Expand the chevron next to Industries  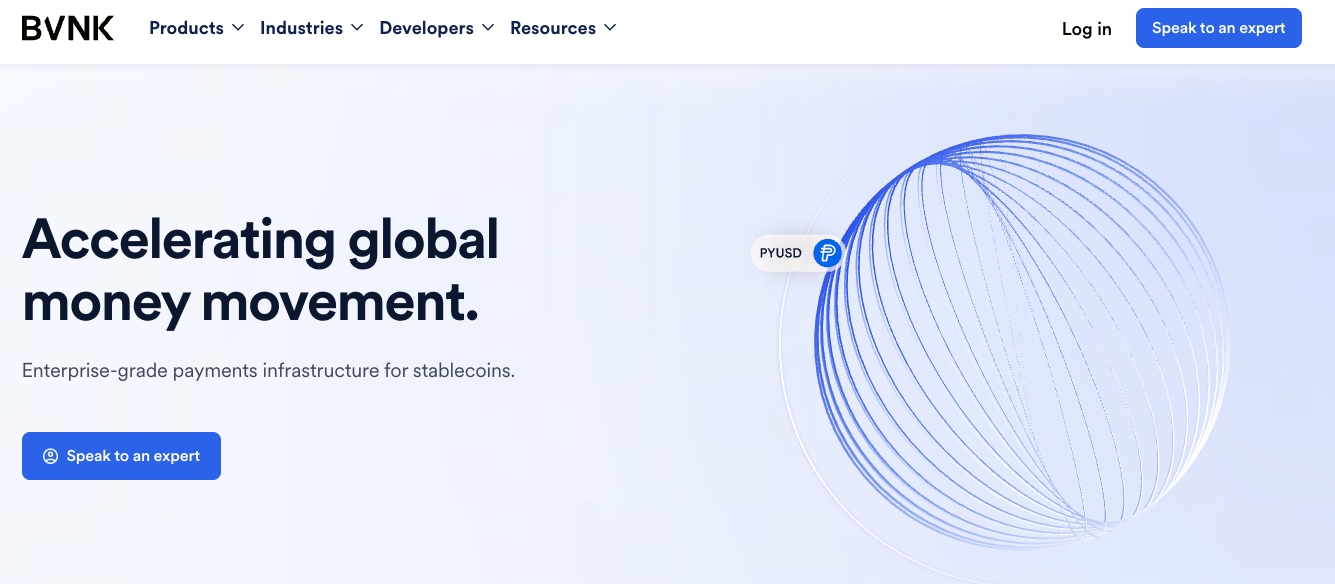click(x=357, y=28)
